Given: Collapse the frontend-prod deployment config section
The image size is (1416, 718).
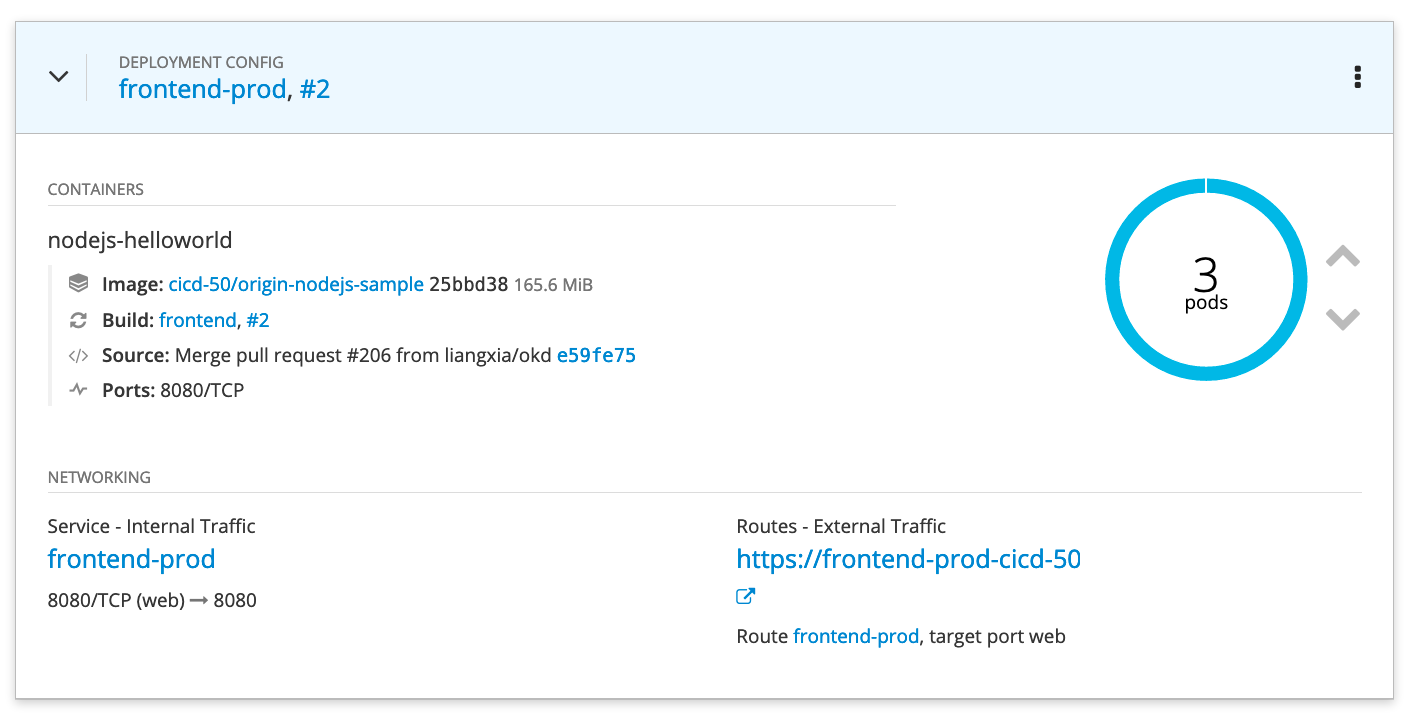Looking at the screenshot, I should coord(59,77).
